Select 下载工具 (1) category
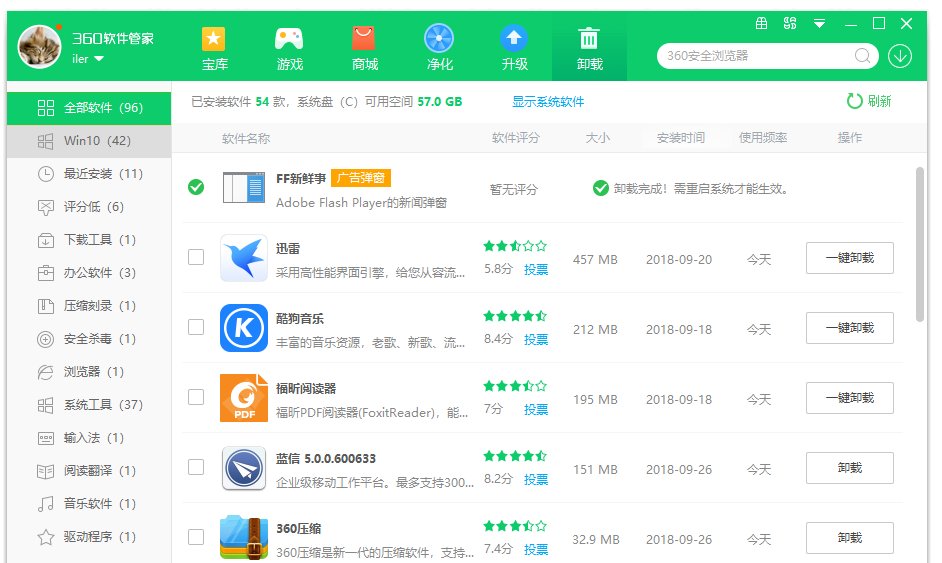This screenshot has height=563, width=942. coord(89,240)
